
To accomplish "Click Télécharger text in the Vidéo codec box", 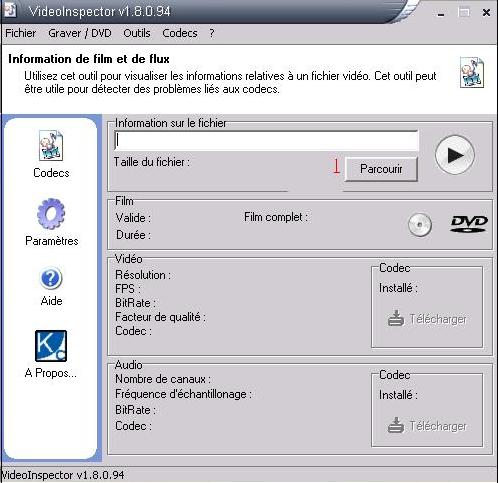I will [x=438, y=319].
